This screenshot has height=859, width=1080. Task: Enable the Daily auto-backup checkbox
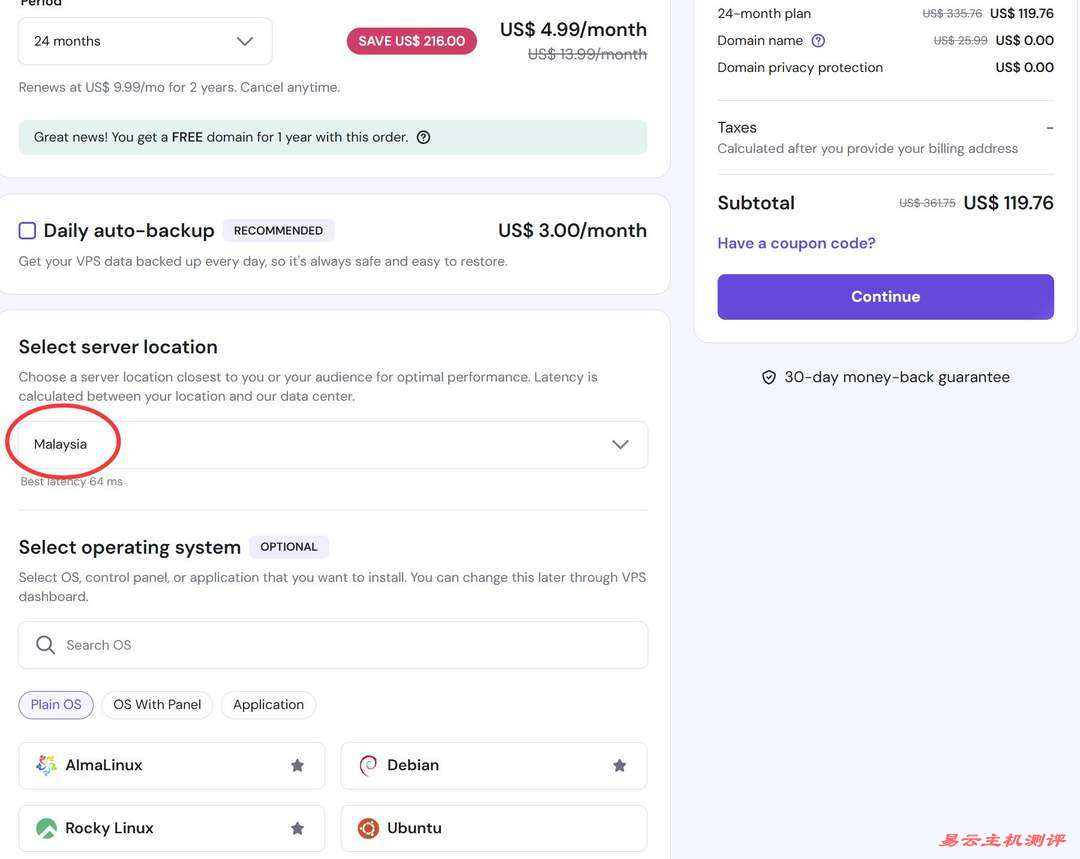[28, 231]
